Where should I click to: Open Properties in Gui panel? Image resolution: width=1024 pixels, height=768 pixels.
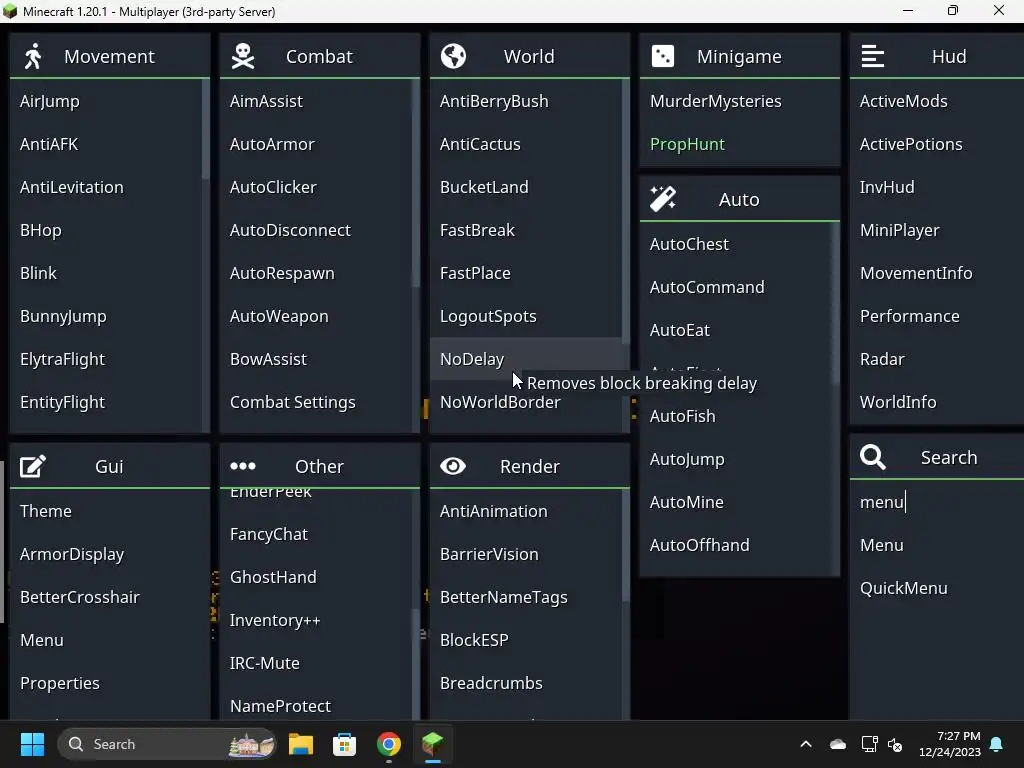pyautogui.click(x=110, y=683)
